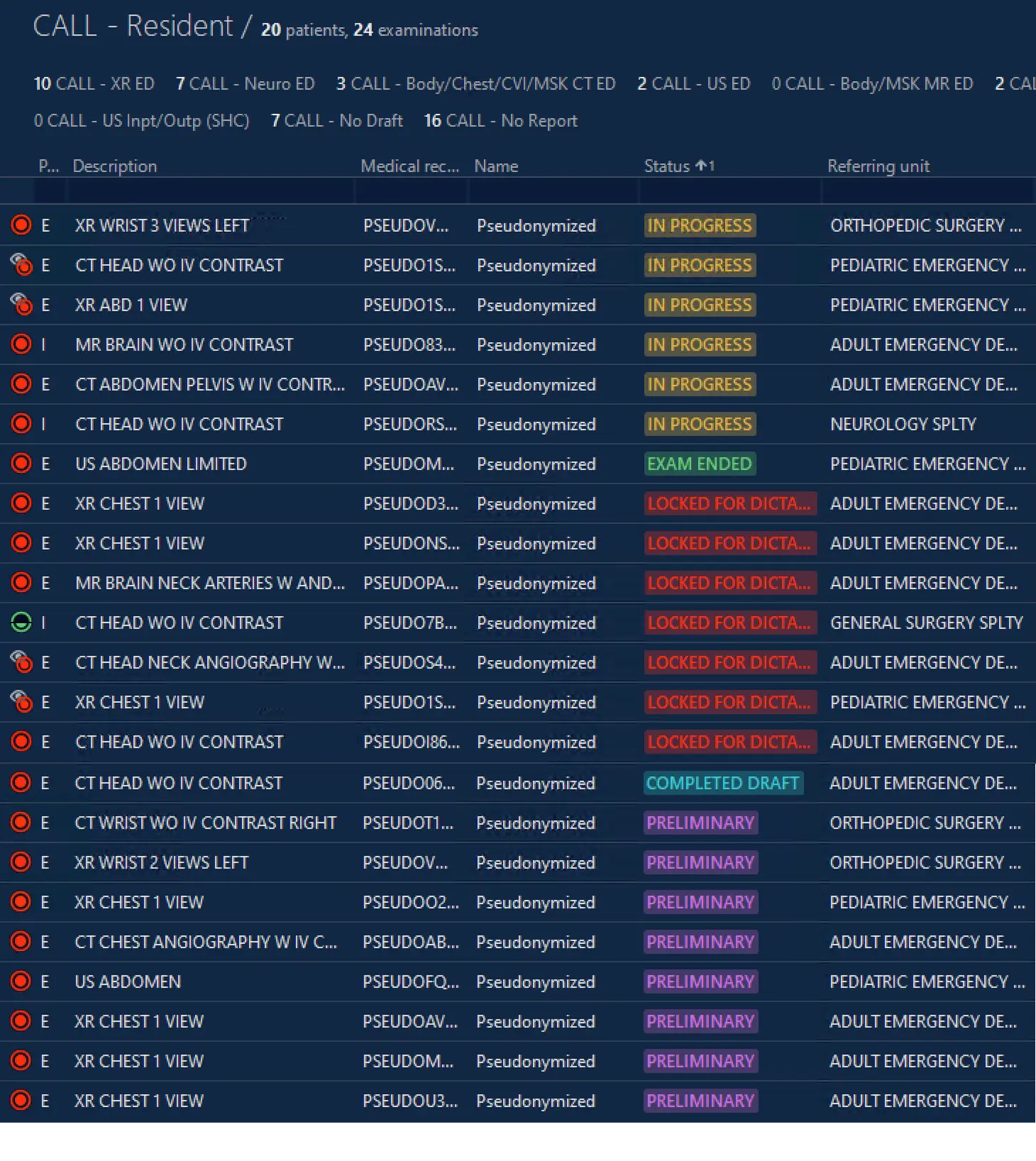
Task: Click priority icon of XR CHEST row PSEUDOO2
Action: click(21, 902)
